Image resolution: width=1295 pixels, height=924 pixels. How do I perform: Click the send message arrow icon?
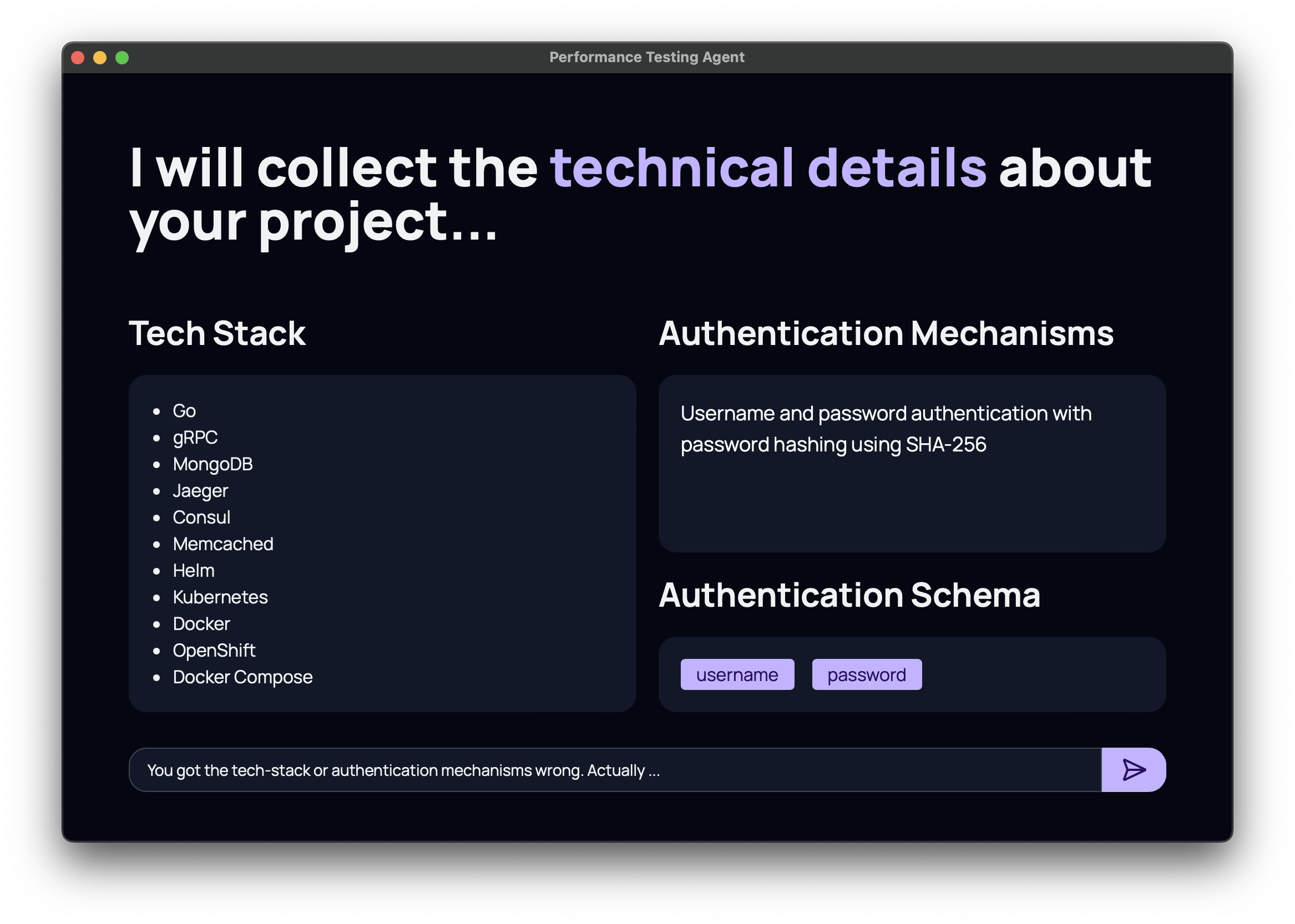point(1134,769)
